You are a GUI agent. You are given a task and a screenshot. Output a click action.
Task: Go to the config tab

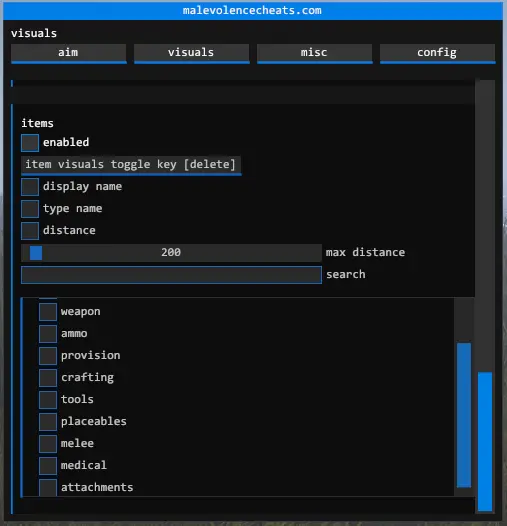(x=437, y=53)
